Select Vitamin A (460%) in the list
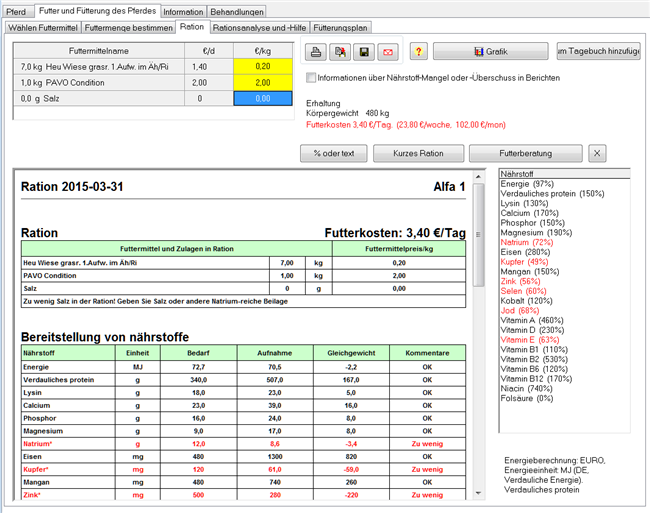 point(532,320)
